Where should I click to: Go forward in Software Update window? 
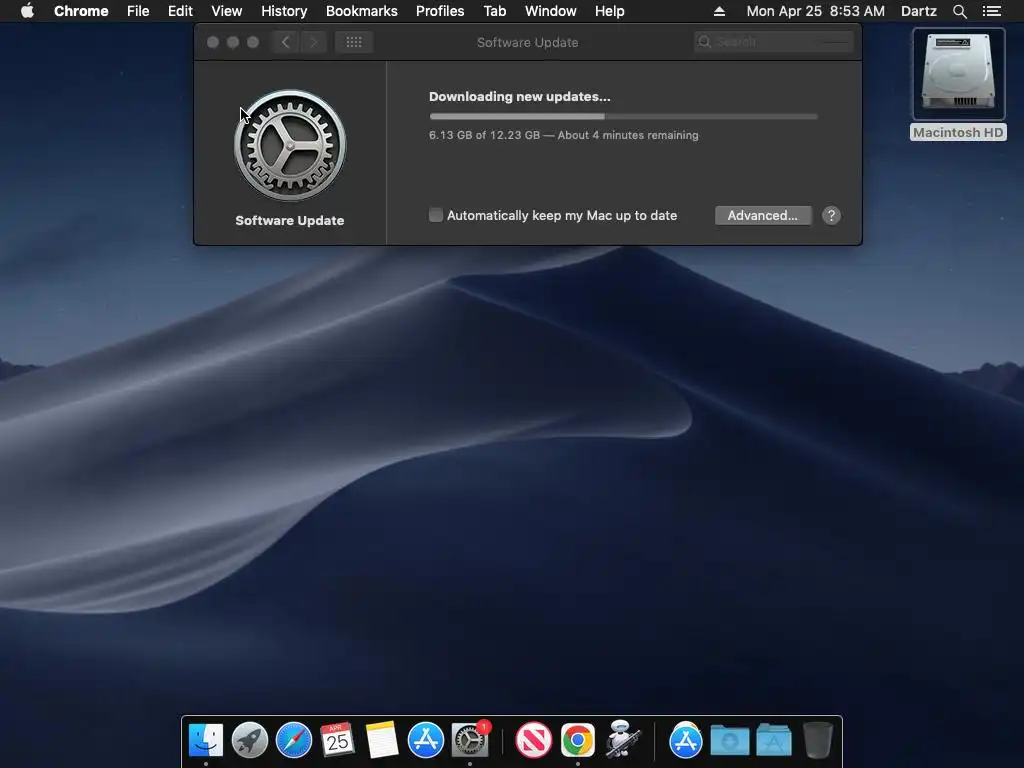point(313,42)
